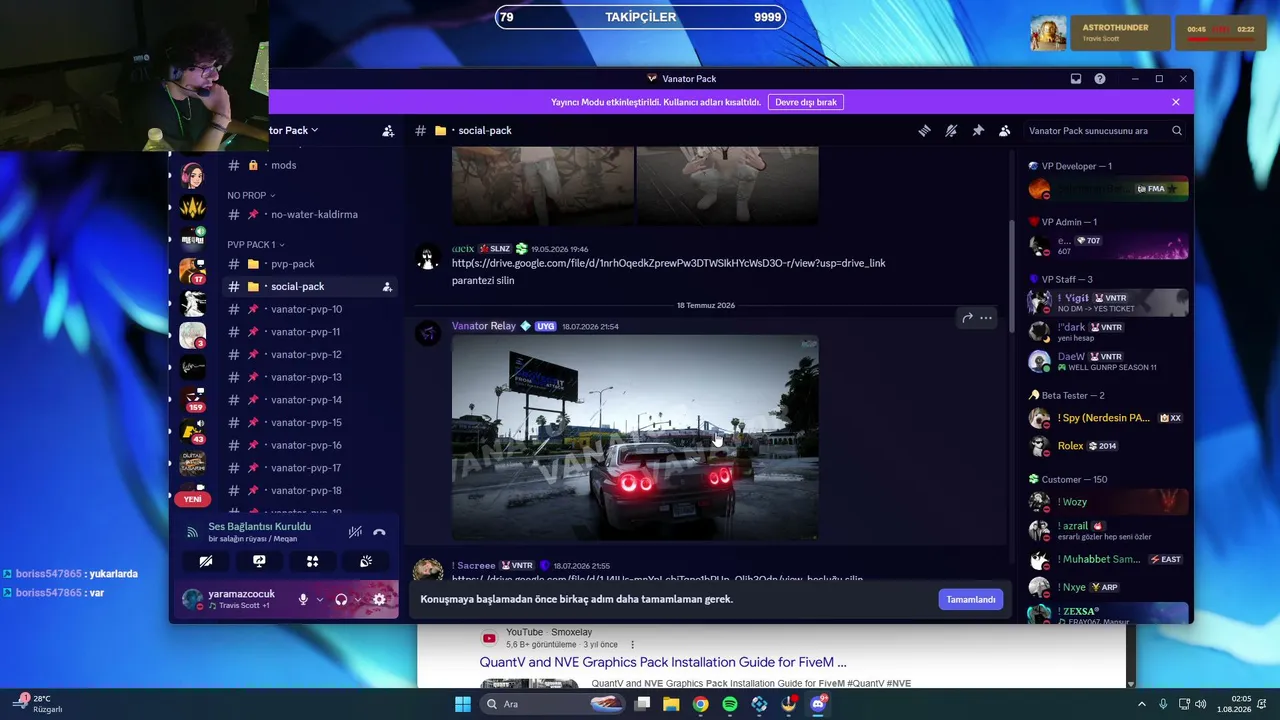Open yaramazcocuk user profile panel
Image resolution: width=1280 pixels, height=720 pixels.
[x=231, y=600]
